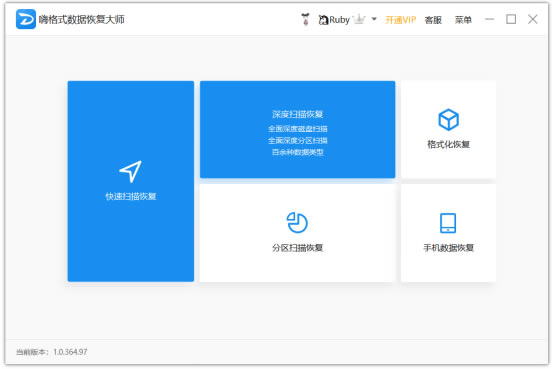Screen dimensions: 554x369
Task: Click the 开通VIP link
Action: tap(401, 20)
